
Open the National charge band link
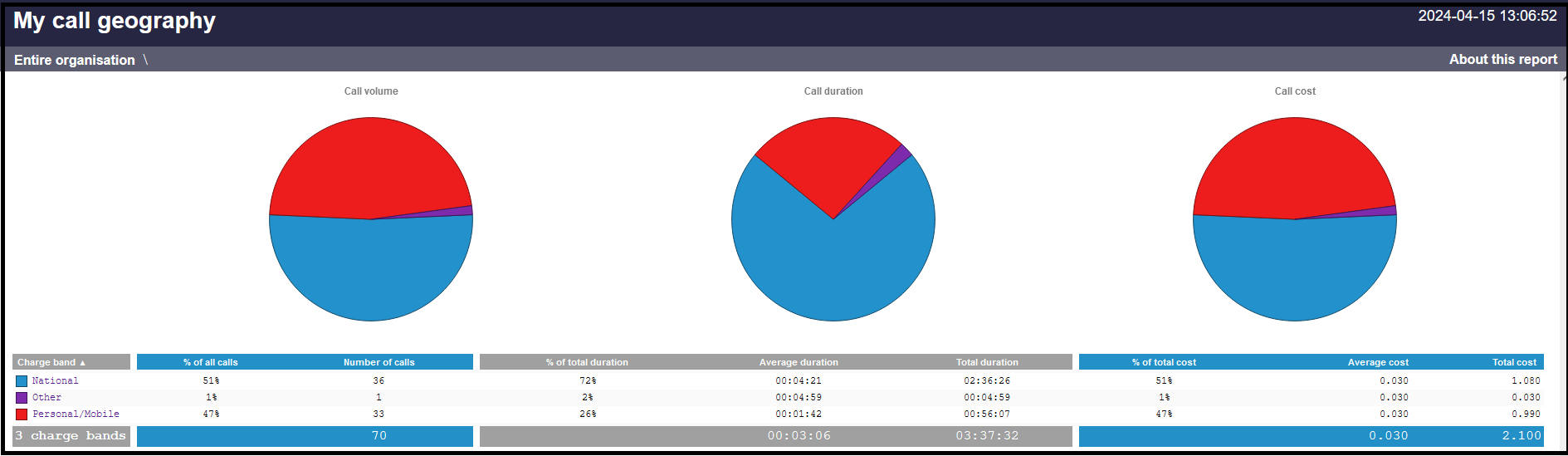56,381
